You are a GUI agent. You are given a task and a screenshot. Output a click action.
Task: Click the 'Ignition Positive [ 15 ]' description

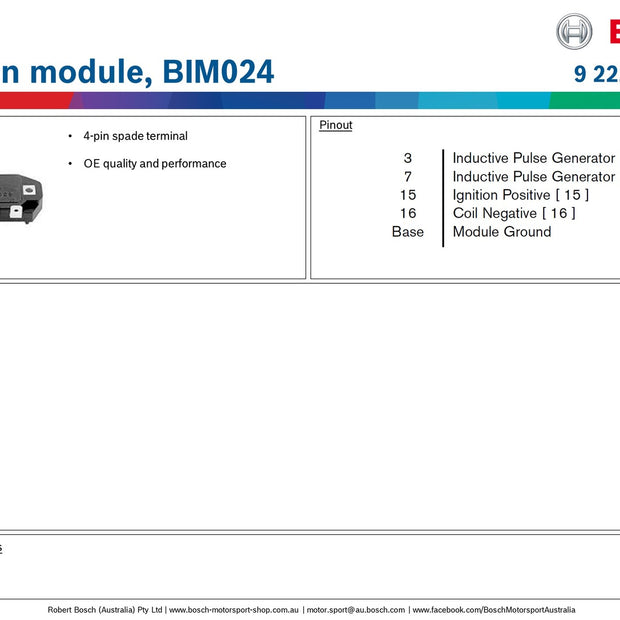pos(521,195)
